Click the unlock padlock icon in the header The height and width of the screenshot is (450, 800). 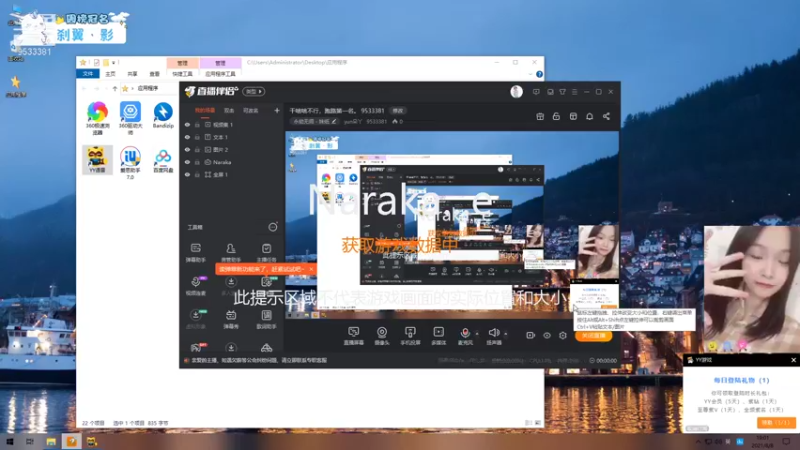(x=556, y=116)
